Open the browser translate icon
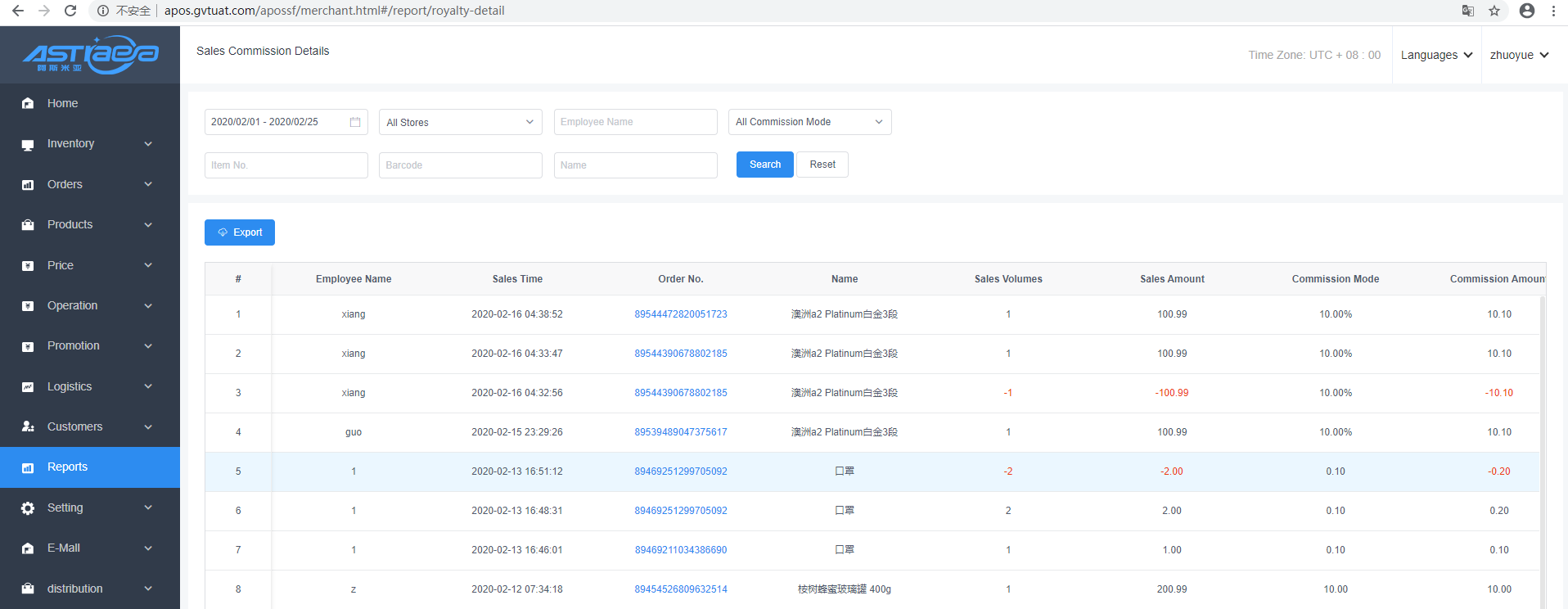1568x609 pixels. click(1468, 11)
